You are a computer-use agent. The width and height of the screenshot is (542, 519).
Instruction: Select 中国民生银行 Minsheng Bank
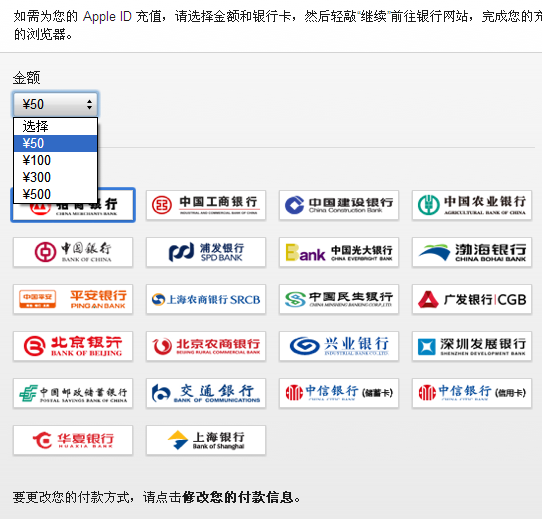pos(339,299)
